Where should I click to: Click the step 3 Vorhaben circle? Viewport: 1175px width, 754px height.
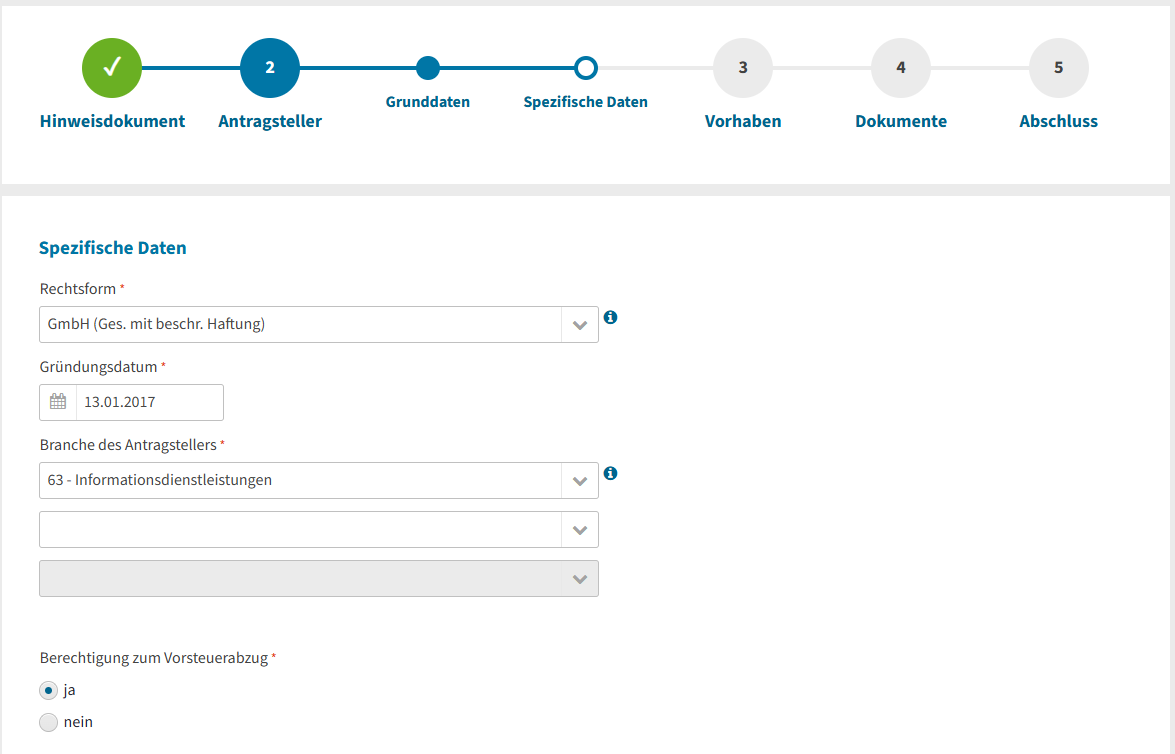click(743, 68)
